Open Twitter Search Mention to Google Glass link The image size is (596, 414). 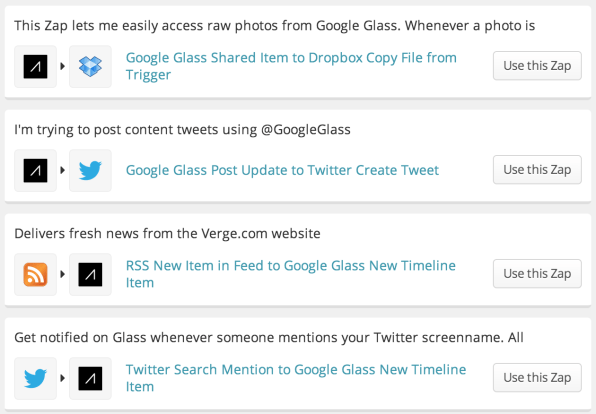pyautogui.click(x=296, y=378)
